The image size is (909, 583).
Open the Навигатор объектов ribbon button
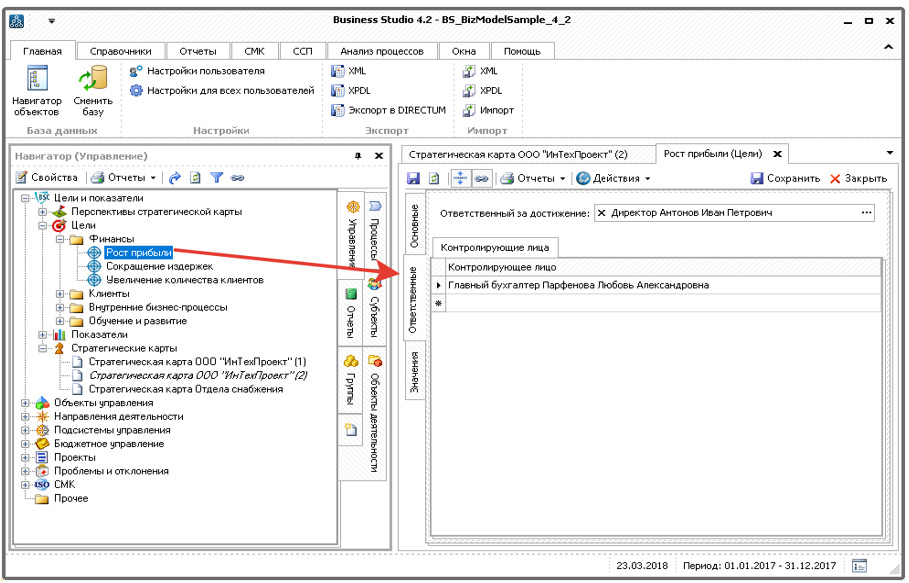pyautogui.click(x=36, y=90)
